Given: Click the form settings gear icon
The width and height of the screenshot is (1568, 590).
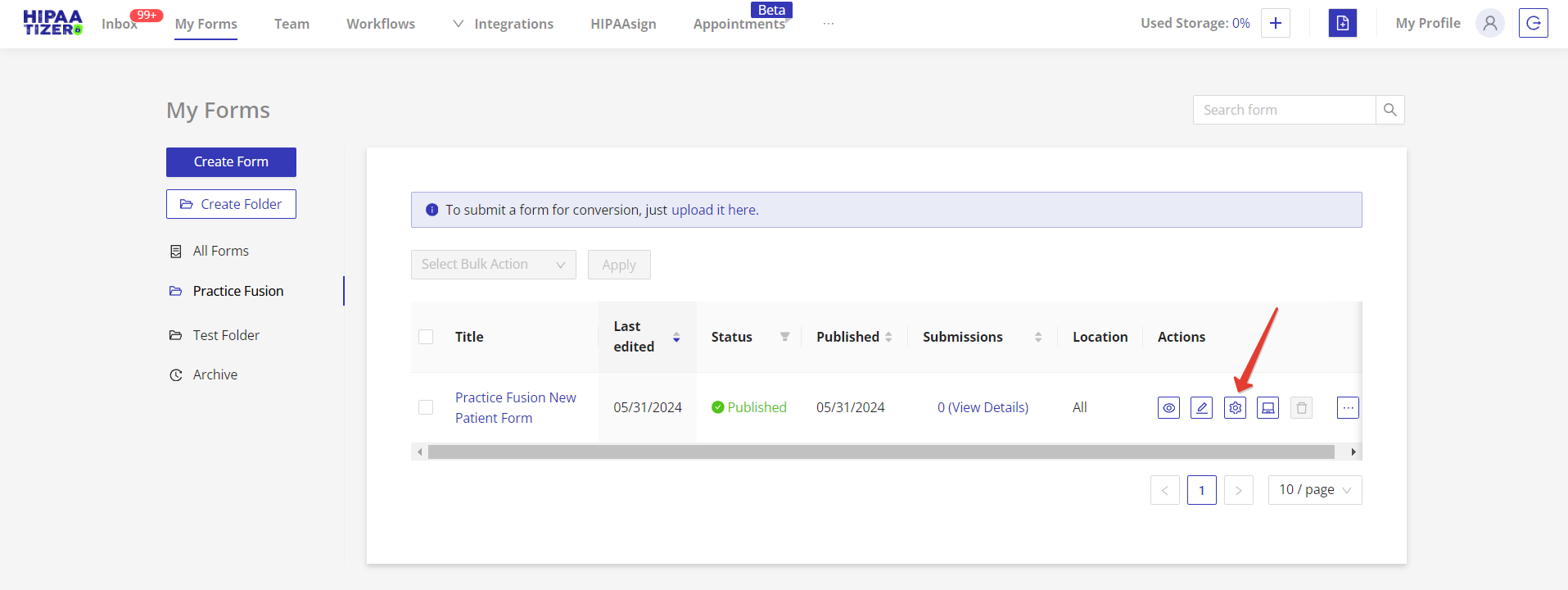Looking at the screenshot, I should (1235, 407).
